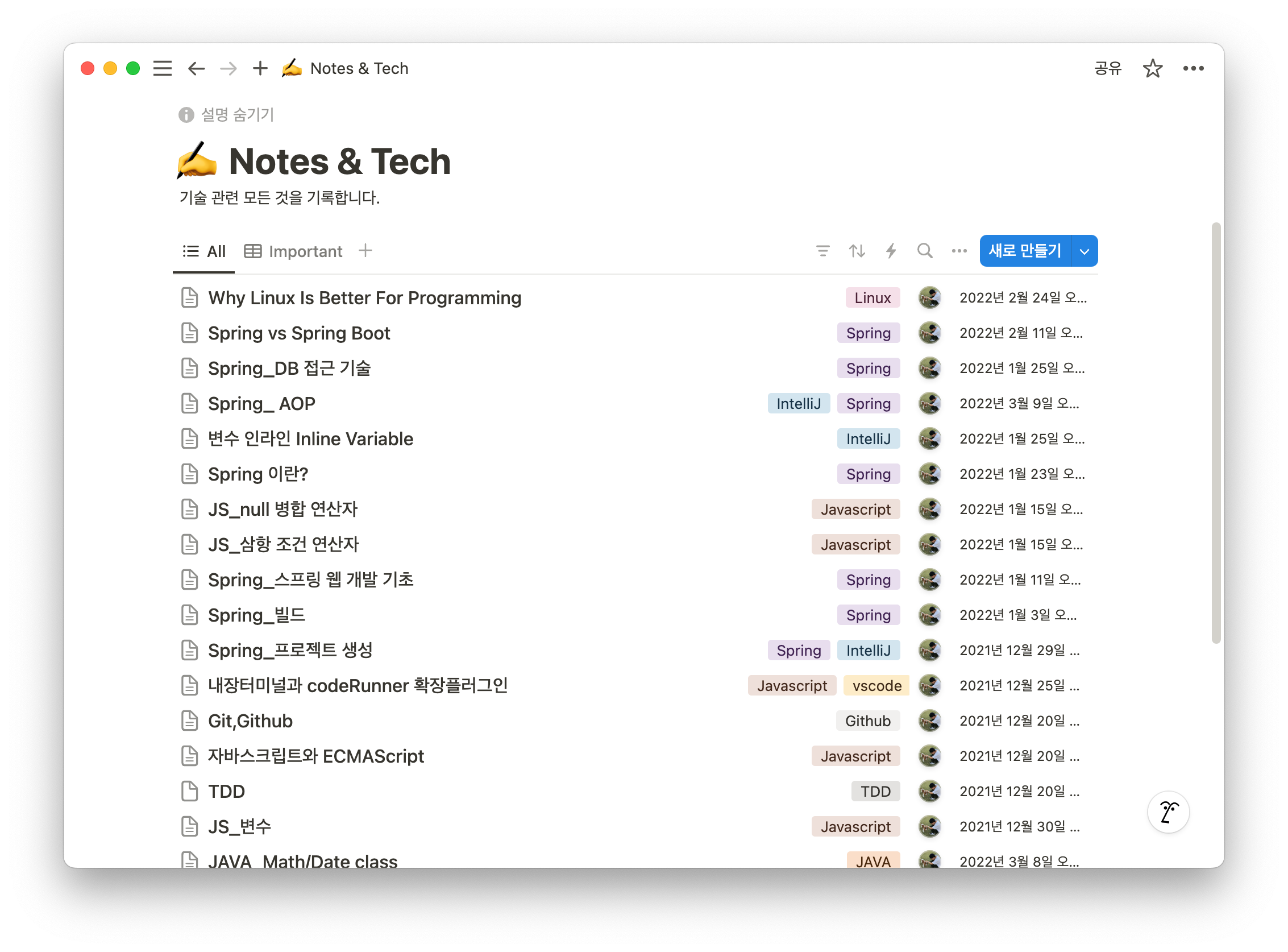This screenshot has width=1288, height=952.
Task: Open the sidebar hamburger menu
Action: [163, 69]
